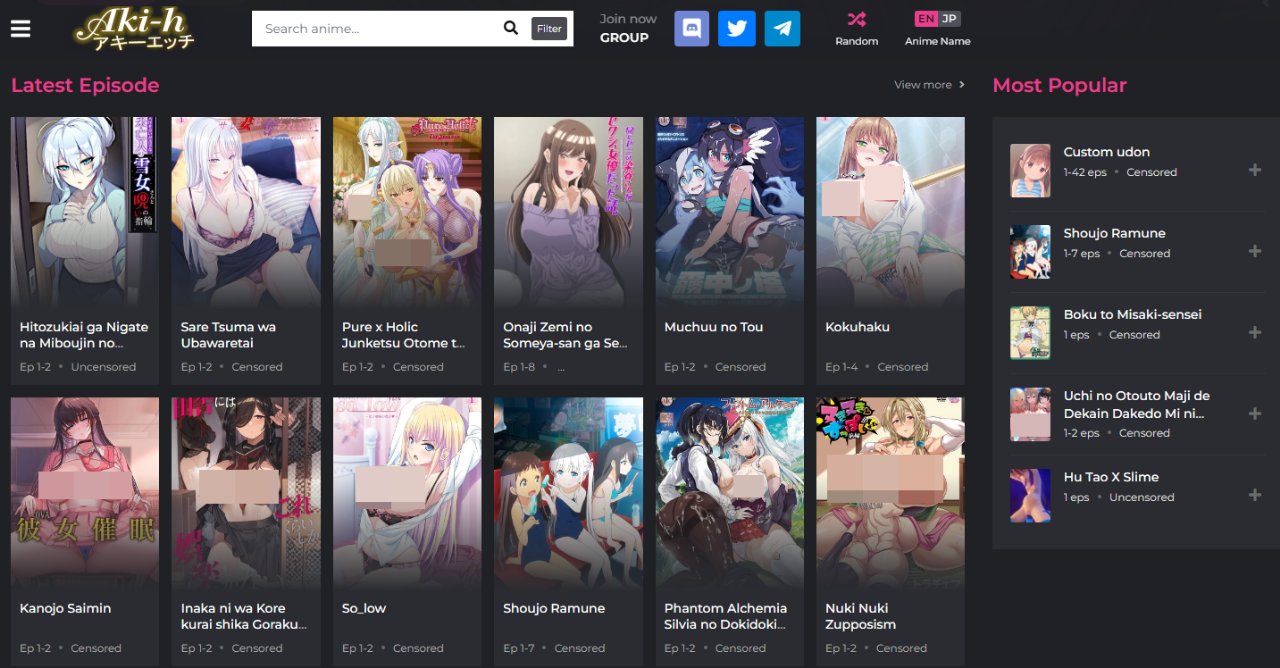The width and height of the screenshot is (1280, 668).
Task: Click View more for Latest Episode
Action: point(930,85)
